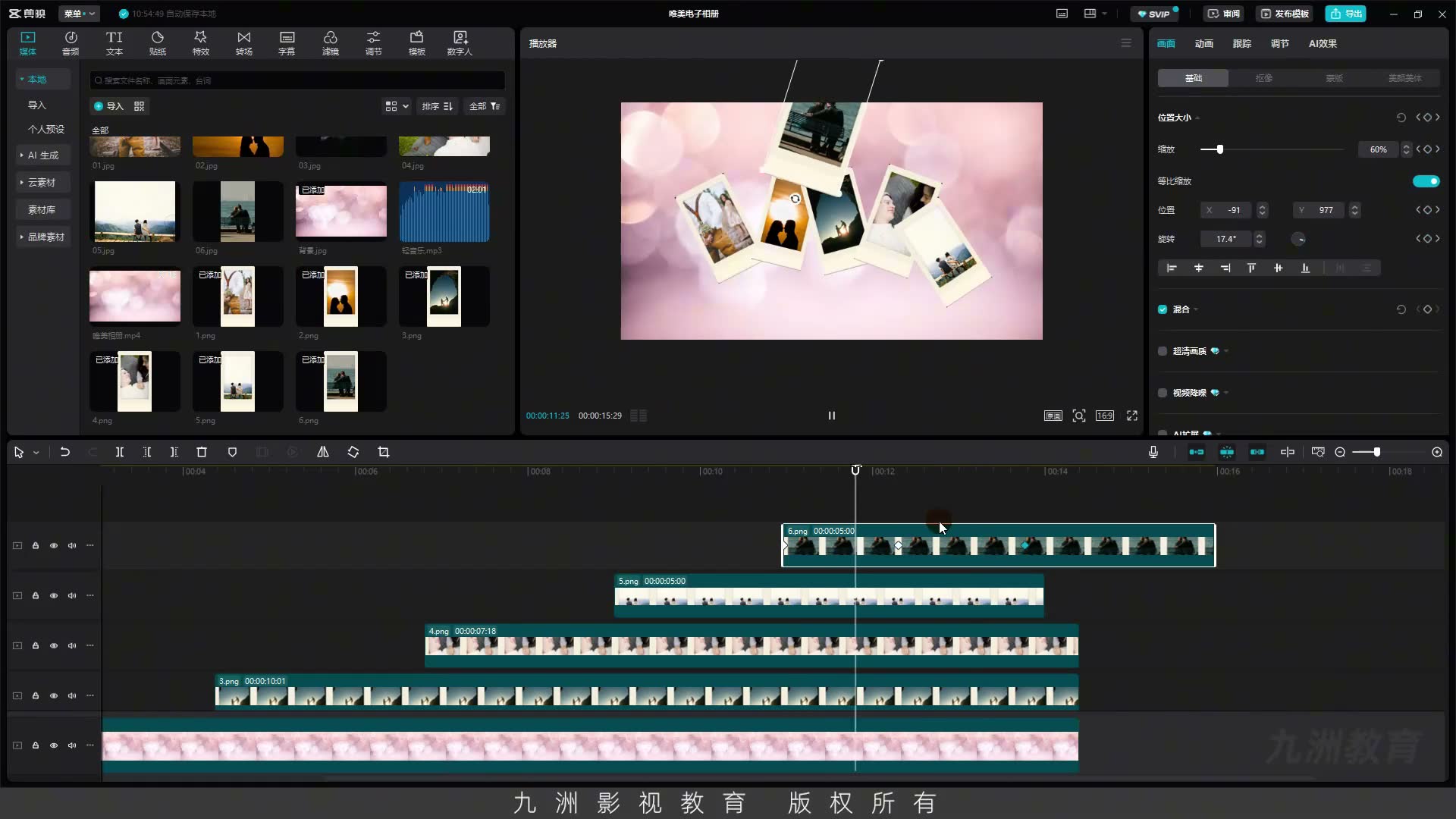1456x819 pixels.
Task: Click the split clip tool in timeline toolbar
Action: click(x=119, y=452)
